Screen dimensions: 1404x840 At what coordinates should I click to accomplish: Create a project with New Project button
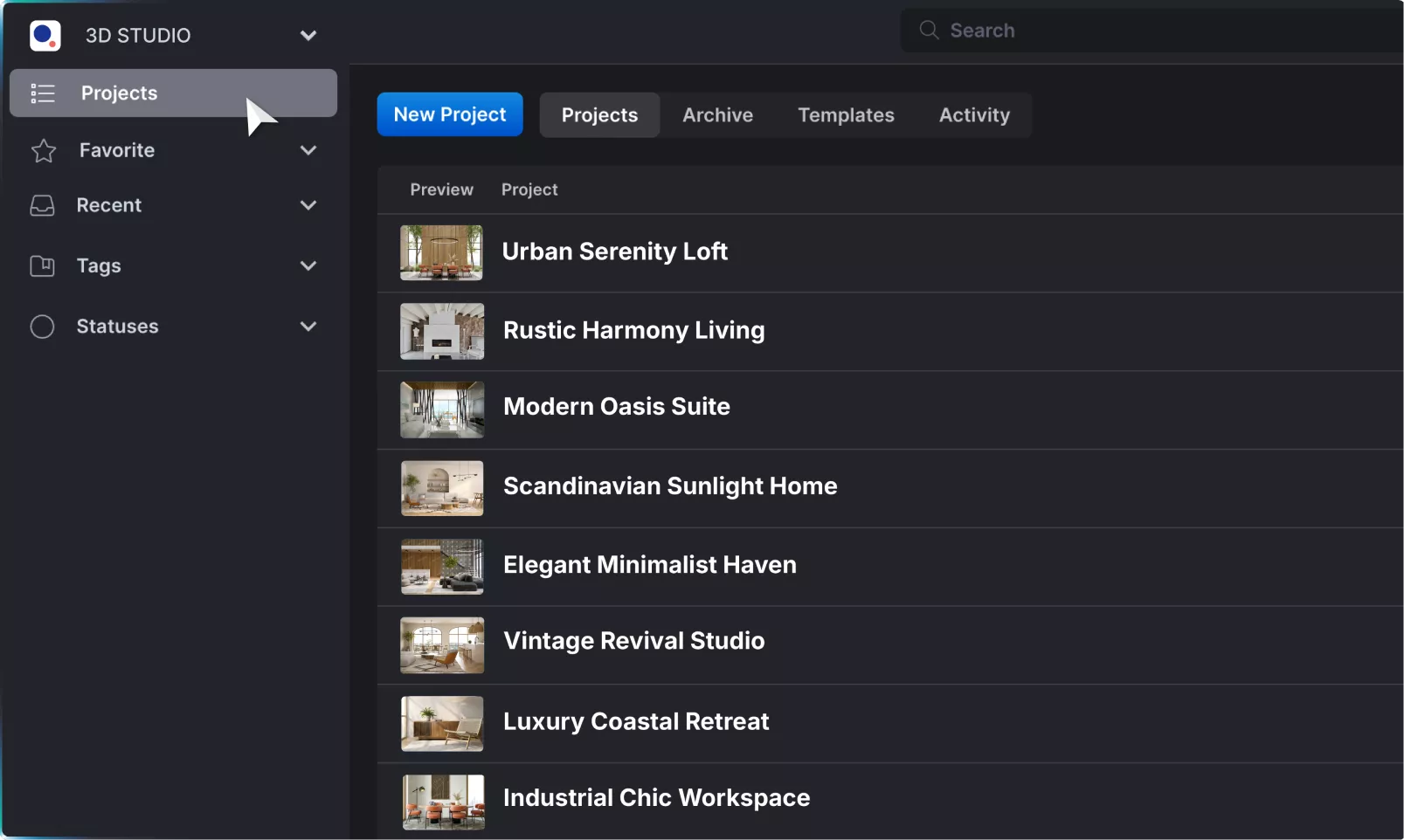(x=449, y=114)
